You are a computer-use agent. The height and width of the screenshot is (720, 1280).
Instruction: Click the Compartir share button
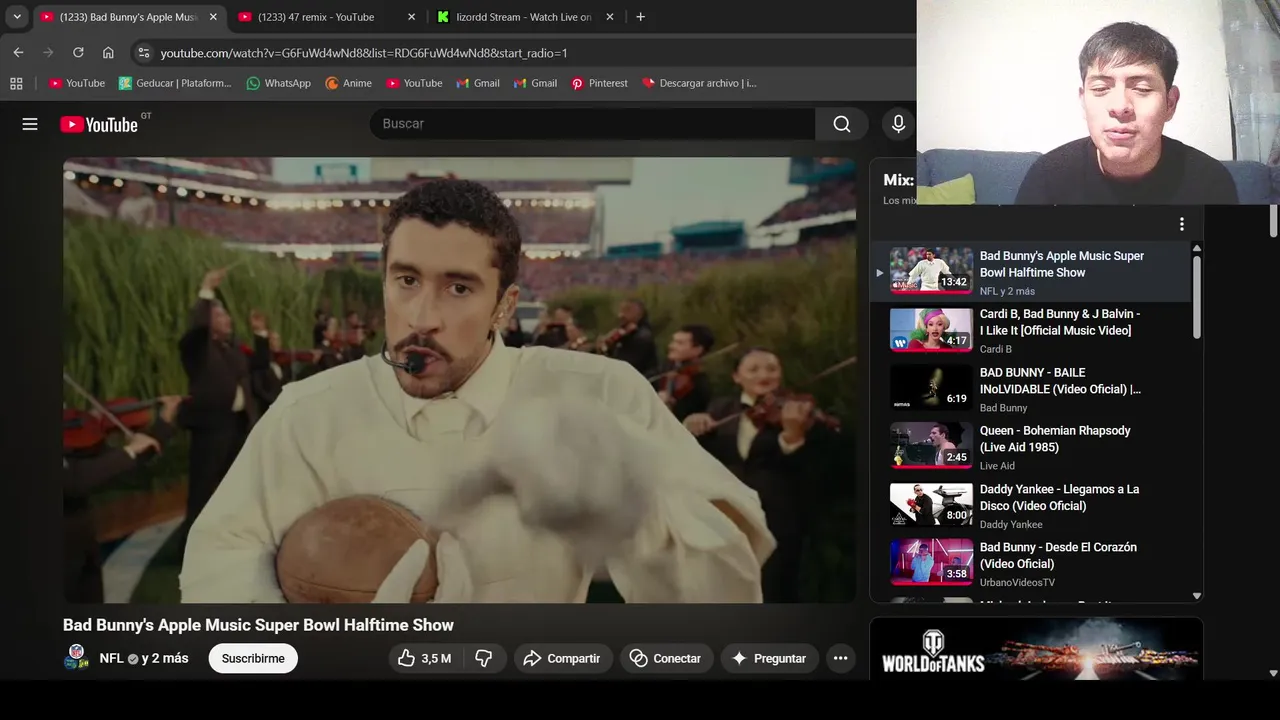(x=562, y=658)
